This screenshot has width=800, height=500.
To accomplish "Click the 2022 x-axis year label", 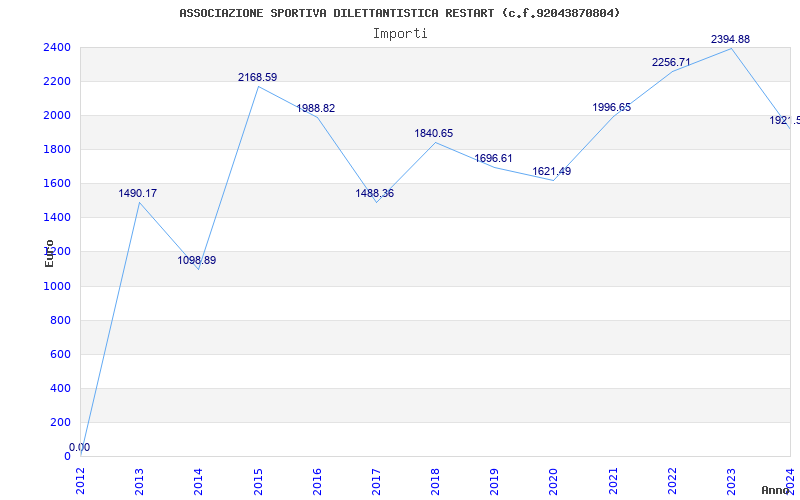I will 672,481.
